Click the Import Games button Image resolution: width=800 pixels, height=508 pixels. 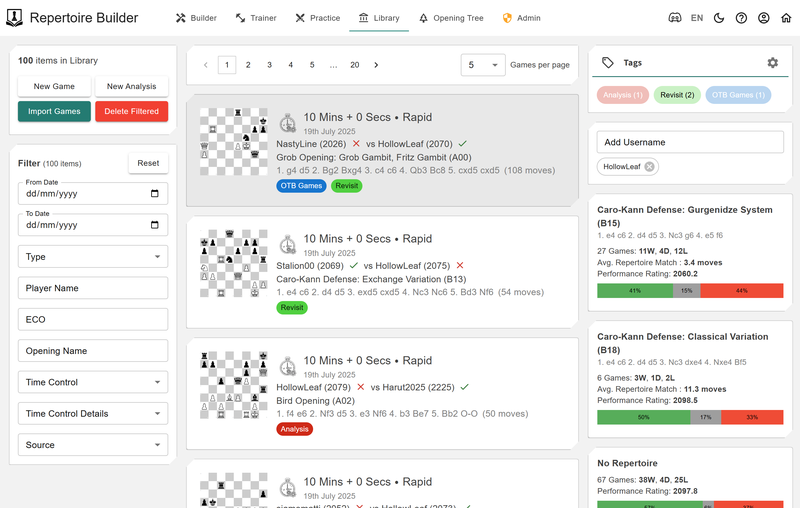click(54, 111)
